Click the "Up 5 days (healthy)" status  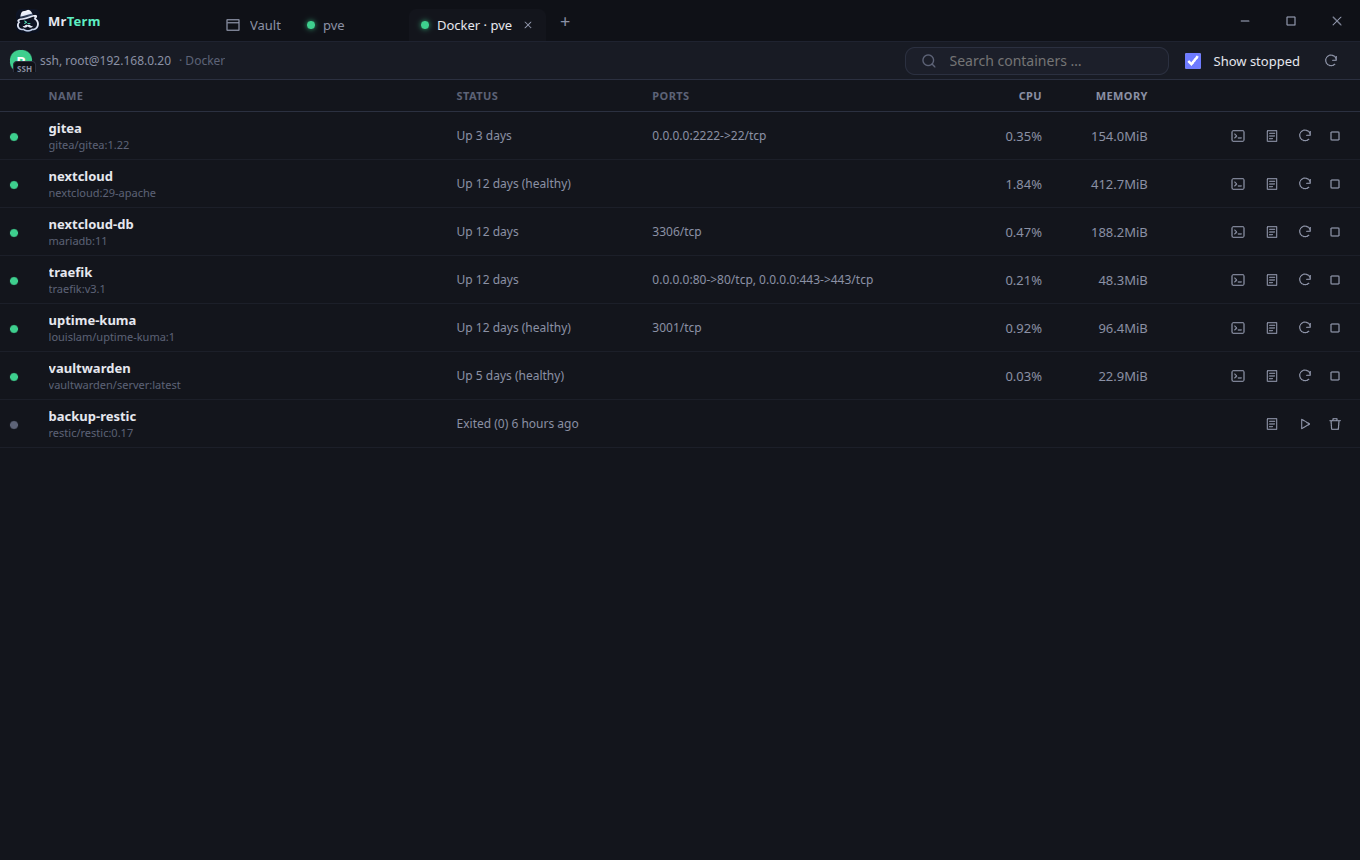(x=511, y=376)
